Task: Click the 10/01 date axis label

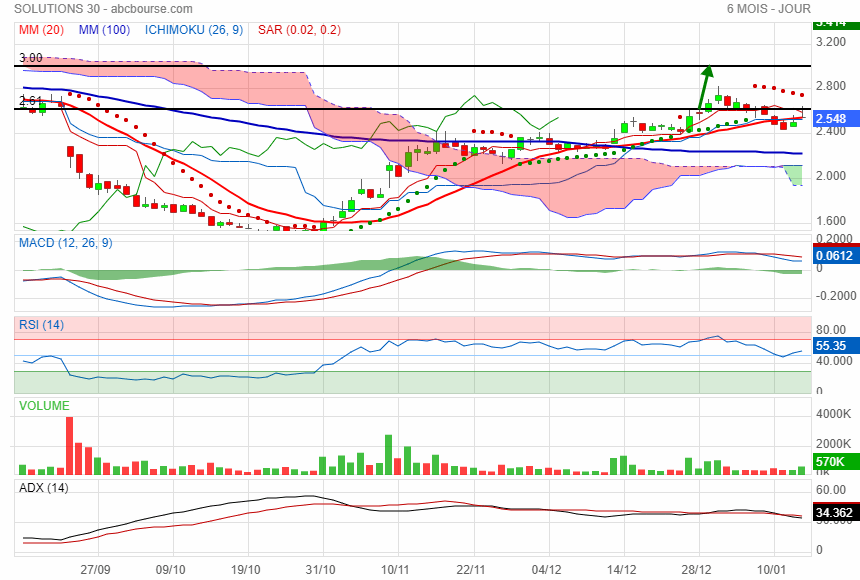Action: click(x=772, y=569)
